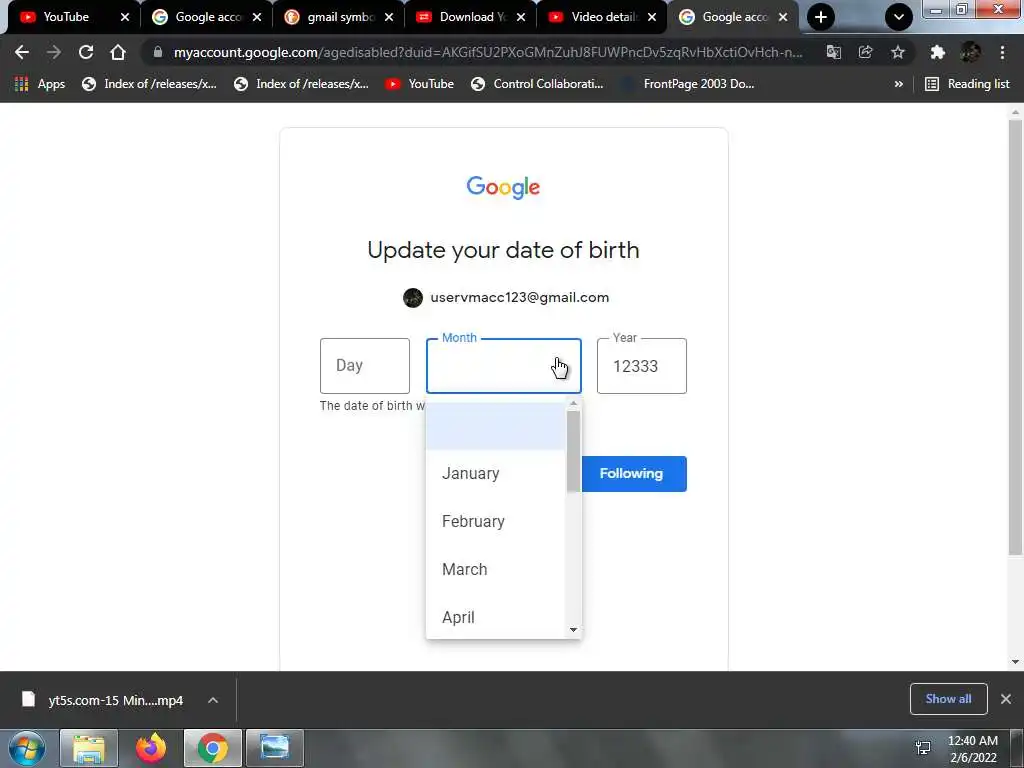Open the downloaded yt5s.com mp4 file
Viewport: 1024px width, 768px height.
click(x=103, y=700)
